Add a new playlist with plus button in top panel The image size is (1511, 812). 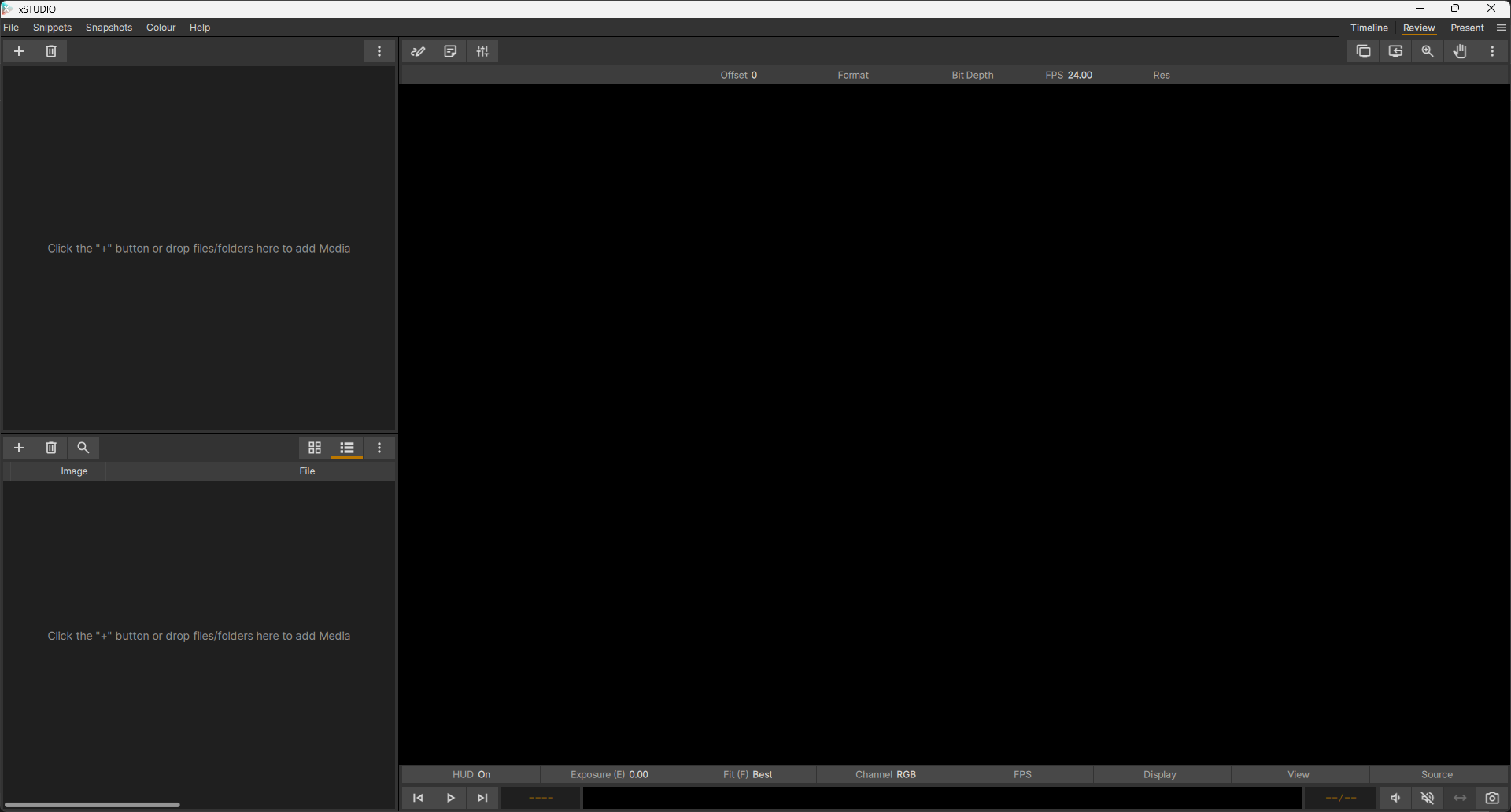19,51
